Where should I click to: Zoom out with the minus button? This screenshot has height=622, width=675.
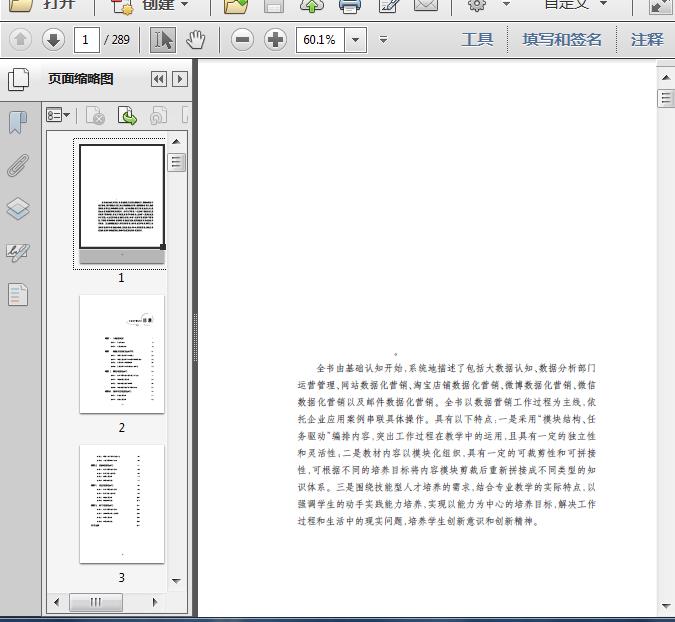(242, 40)
